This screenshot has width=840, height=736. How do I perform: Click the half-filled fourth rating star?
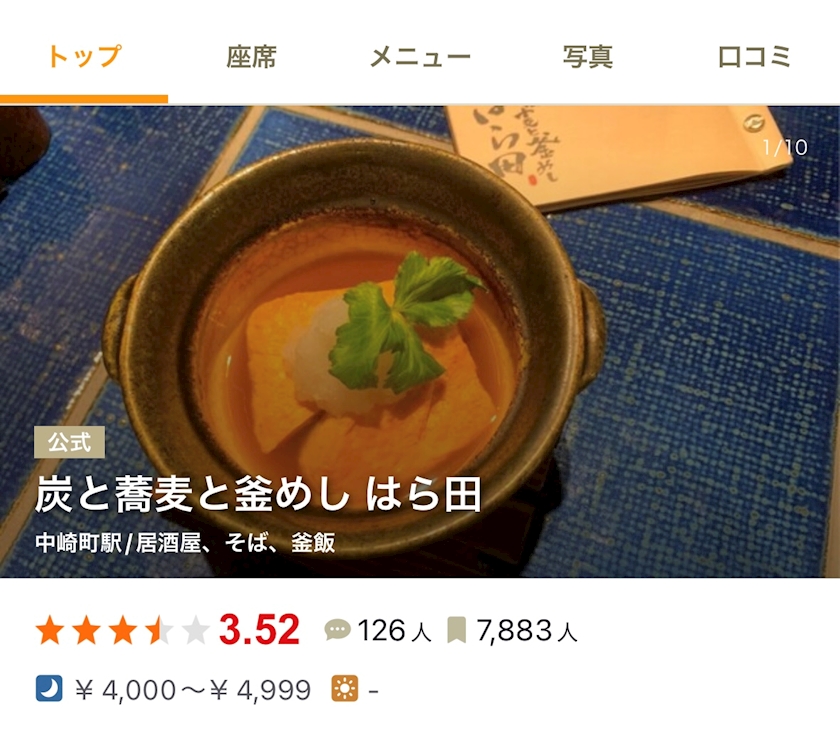pos(159,629)
